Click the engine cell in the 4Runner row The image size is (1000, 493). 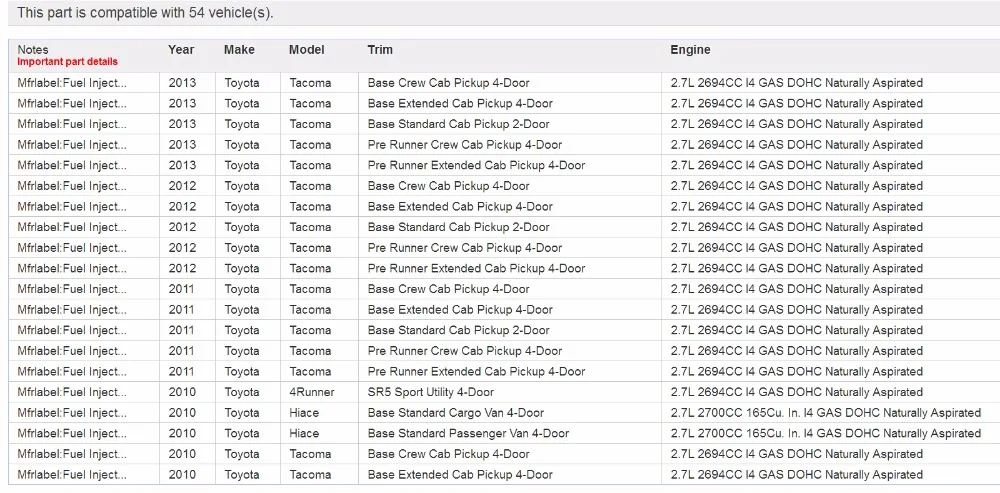click(797, 392)
